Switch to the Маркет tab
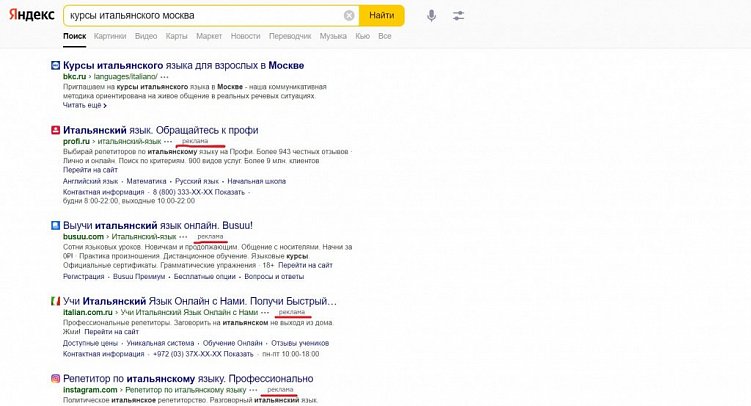 pyautogui.click(x=209, y=36)
